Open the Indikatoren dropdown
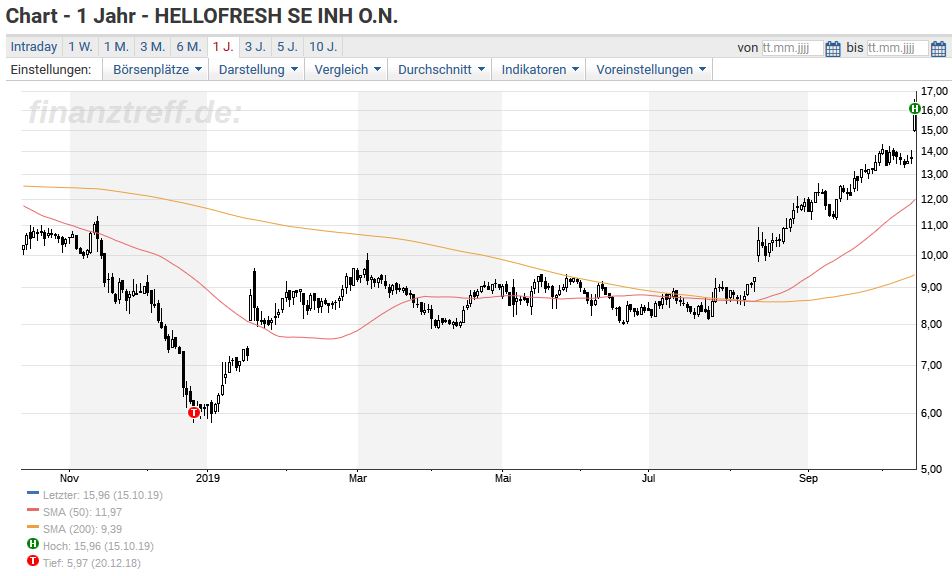 [539, 69]
